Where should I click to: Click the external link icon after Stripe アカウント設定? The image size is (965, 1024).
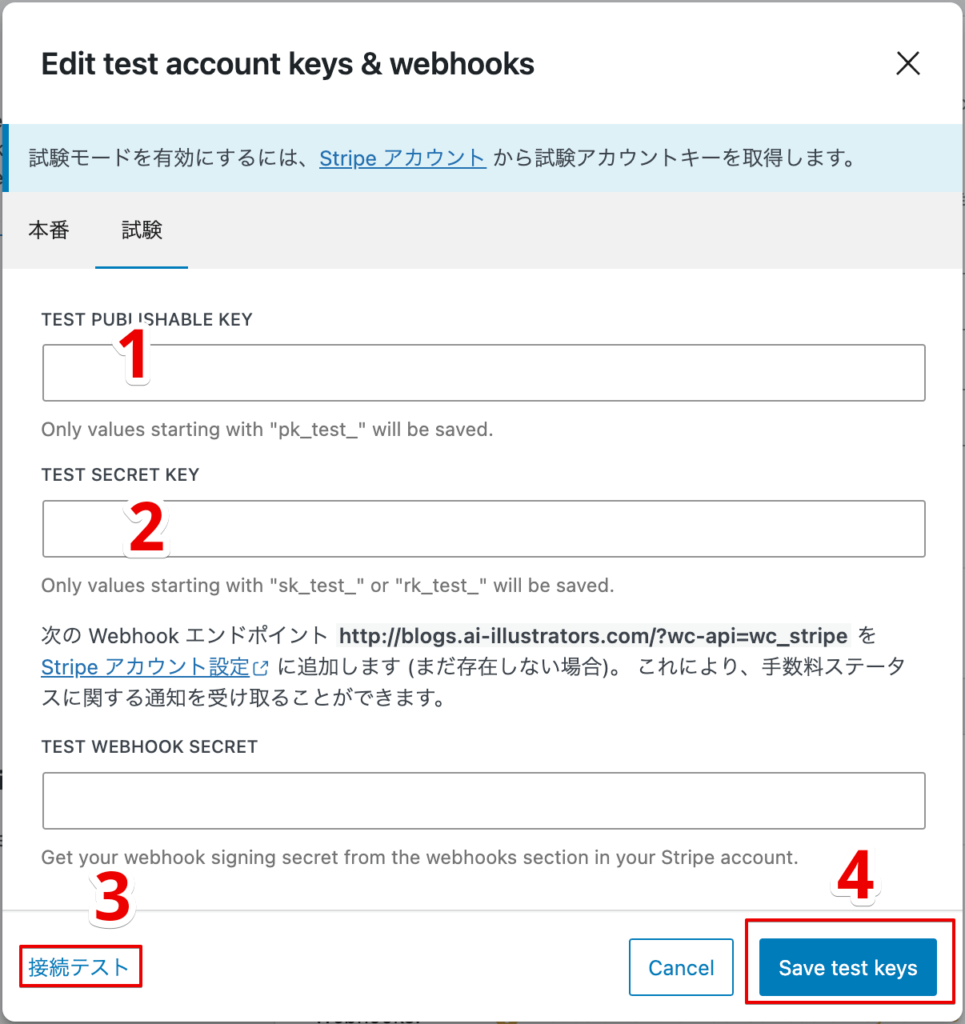261,667
